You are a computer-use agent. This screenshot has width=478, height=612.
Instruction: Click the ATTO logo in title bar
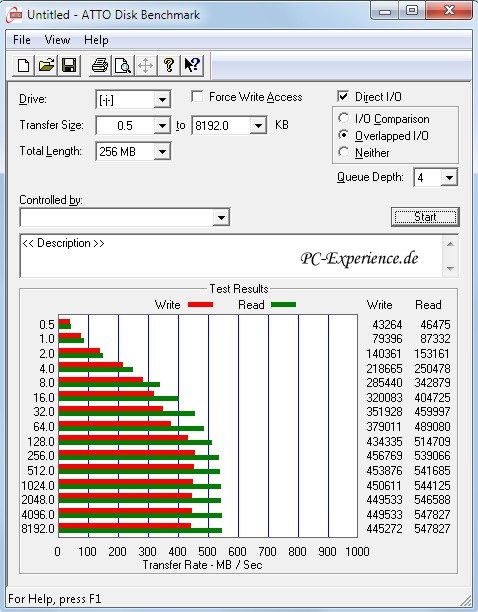[x=14, y=15]
